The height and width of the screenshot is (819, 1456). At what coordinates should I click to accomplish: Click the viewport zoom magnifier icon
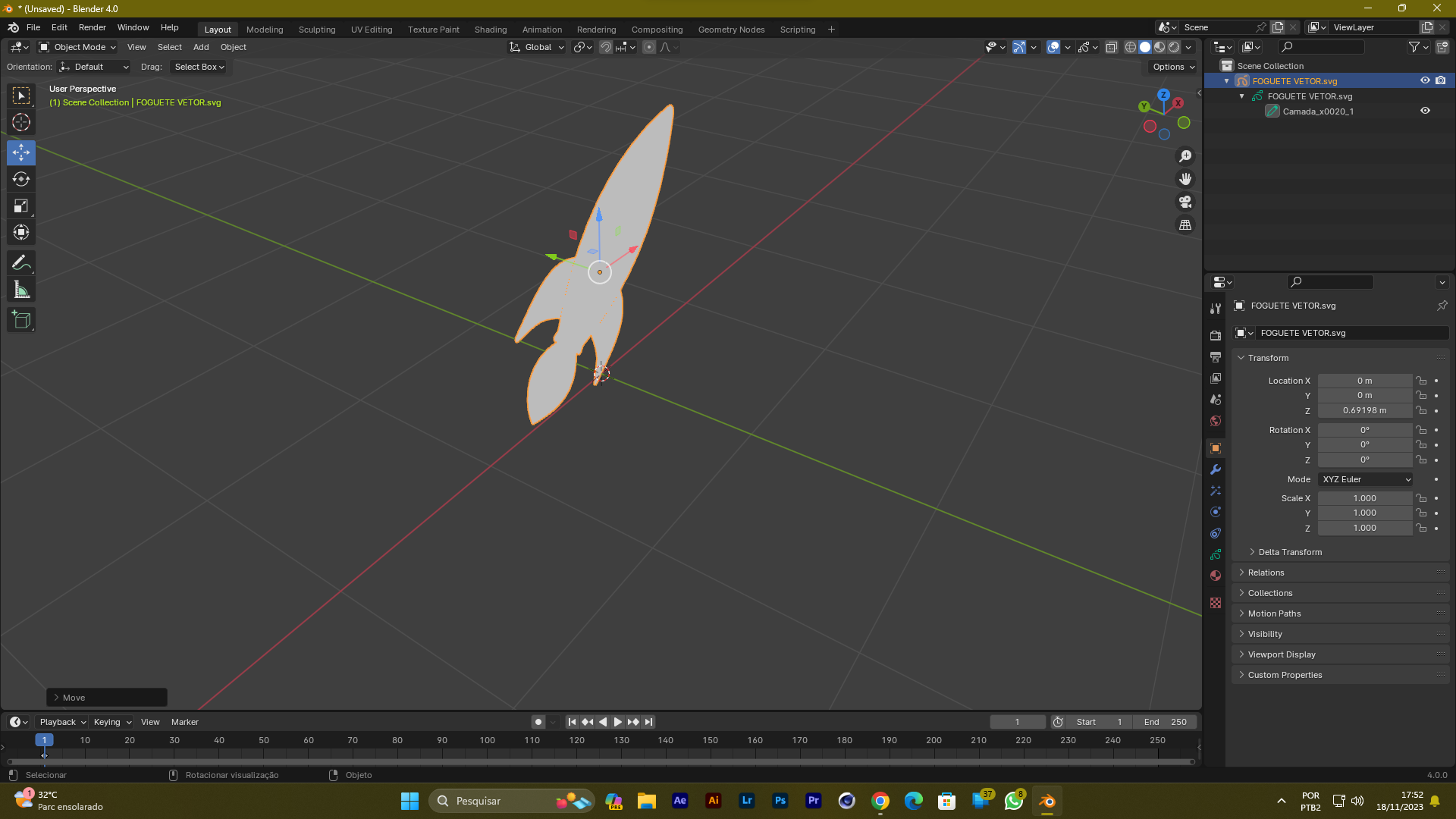pyautogui.click(x=1185, y=156)
